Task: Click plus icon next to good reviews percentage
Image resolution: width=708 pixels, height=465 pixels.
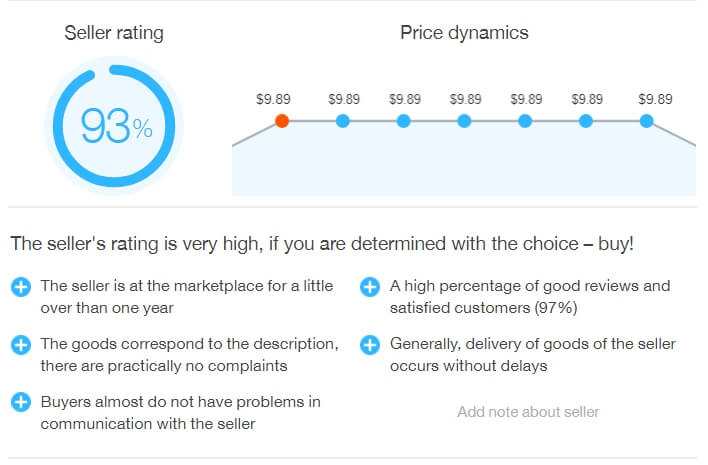Action: pos(370,287)
